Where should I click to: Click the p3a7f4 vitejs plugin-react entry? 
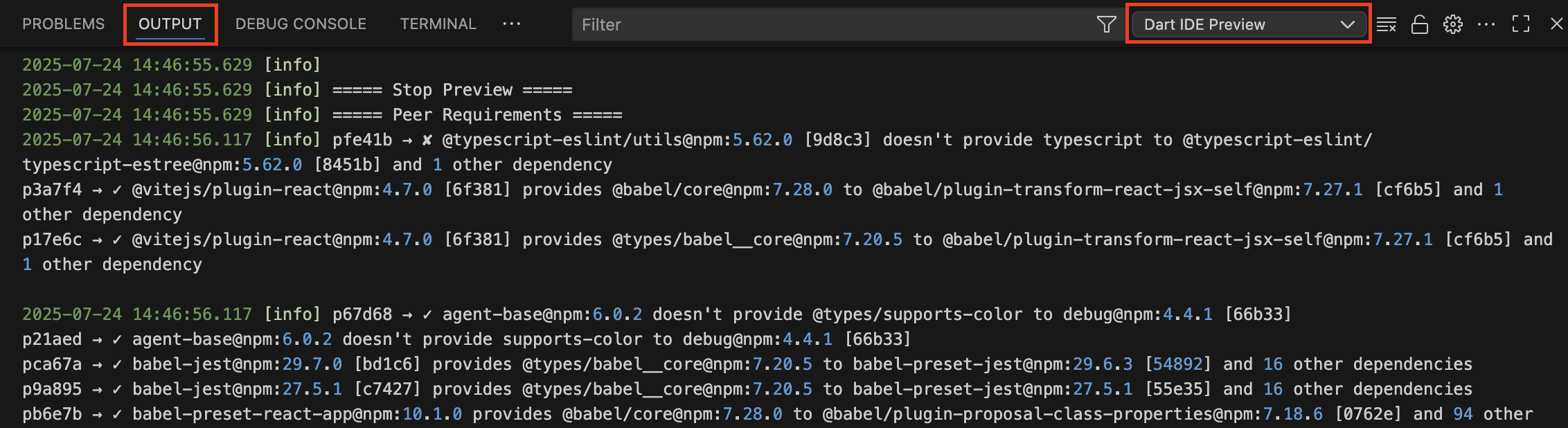point(623,190)
